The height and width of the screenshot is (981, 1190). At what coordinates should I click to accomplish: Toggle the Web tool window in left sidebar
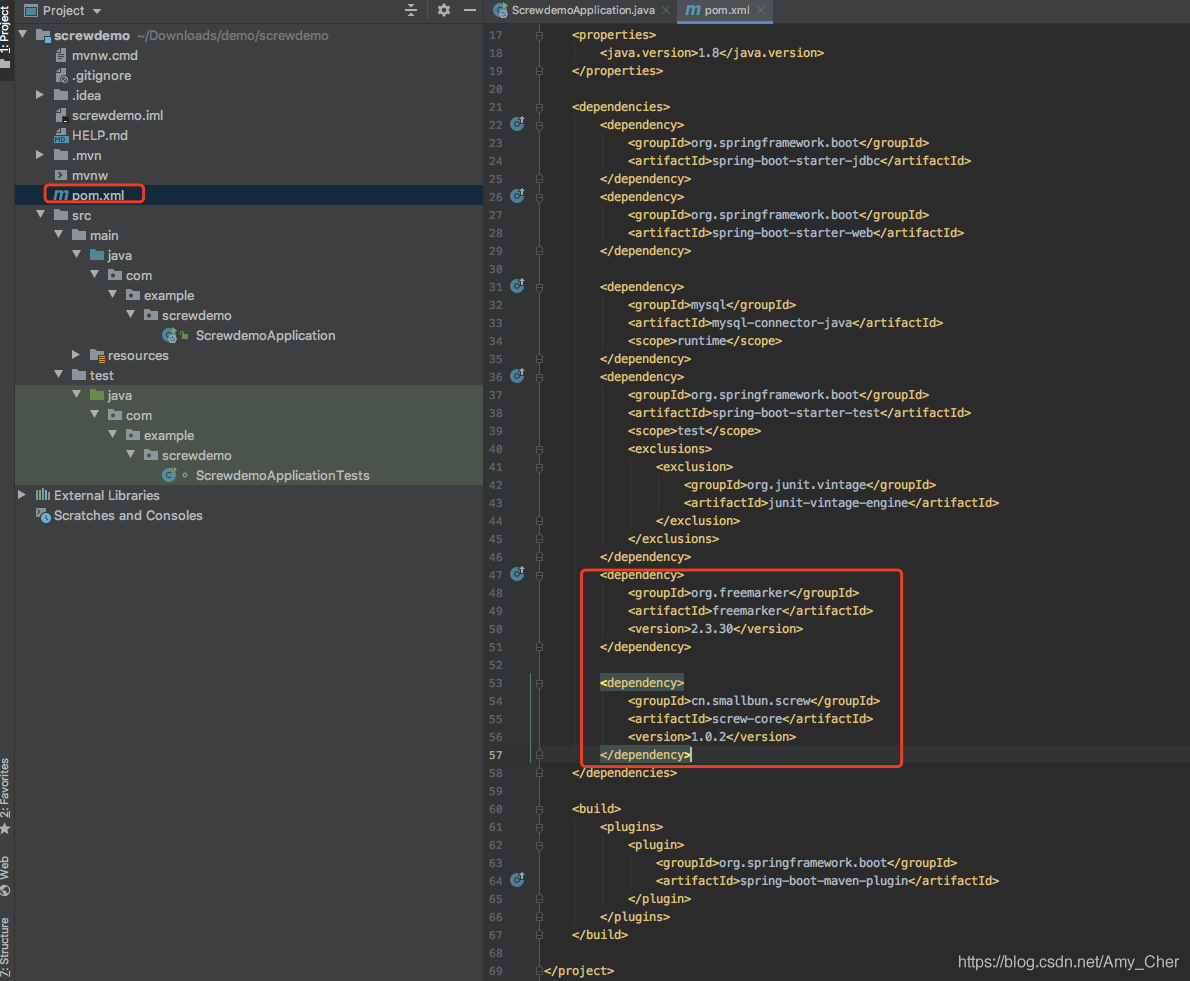coord(6,874)
